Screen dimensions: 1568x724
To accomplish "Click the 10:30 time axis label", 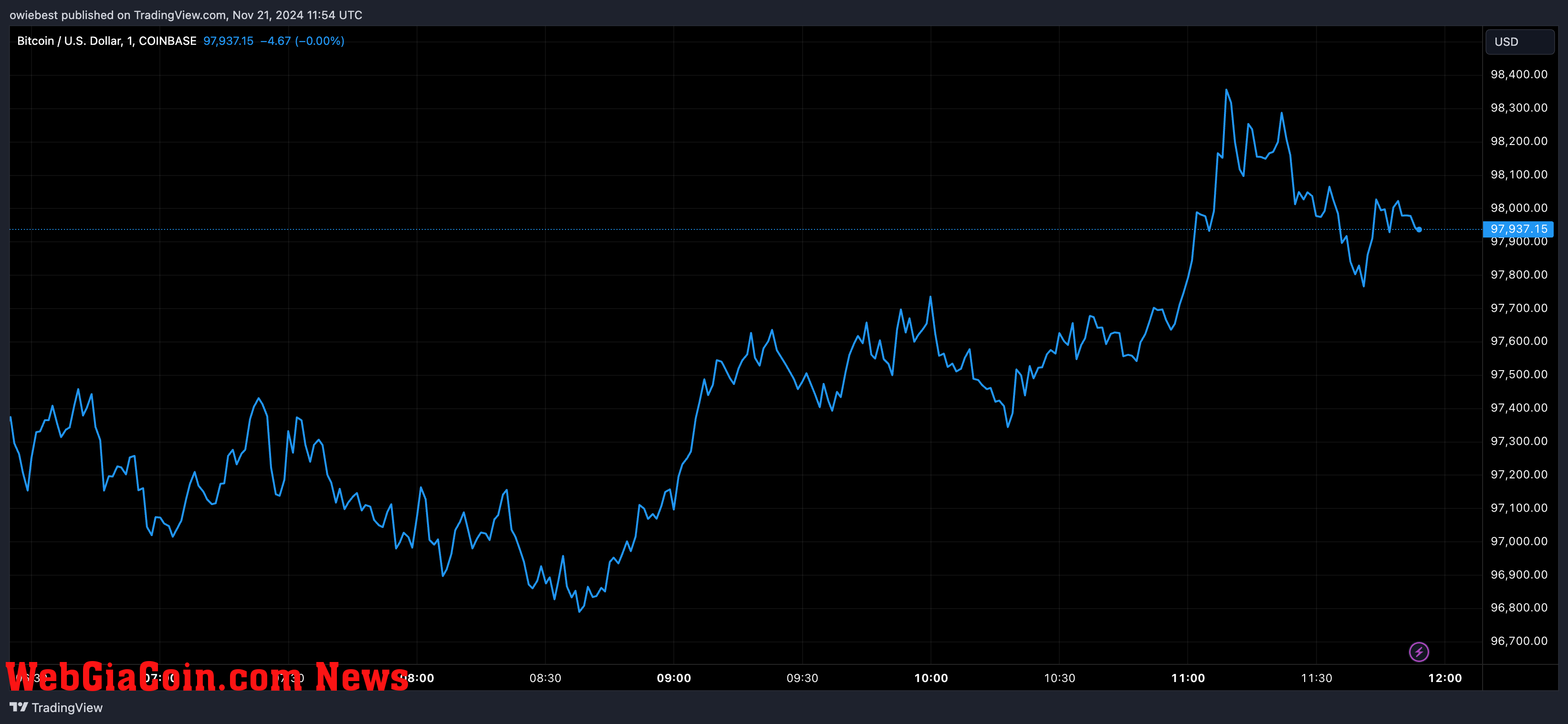I will pyautogui.click(x=1060, y=678).
